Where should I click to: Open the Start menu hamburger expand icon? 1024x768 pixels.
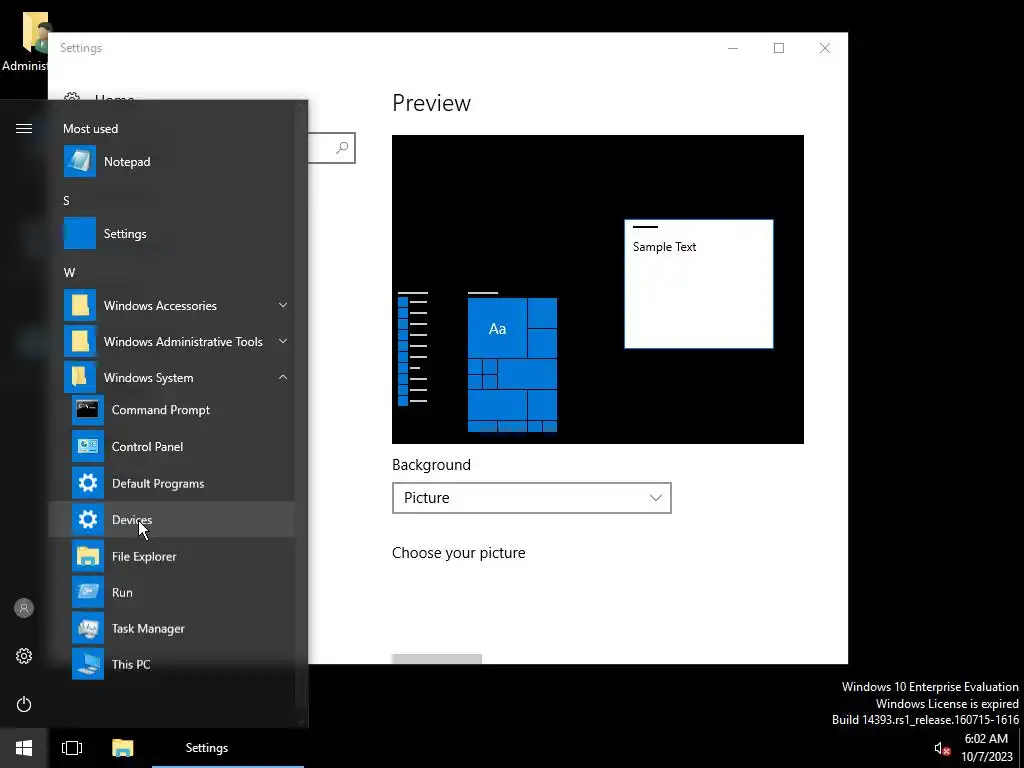24,129
